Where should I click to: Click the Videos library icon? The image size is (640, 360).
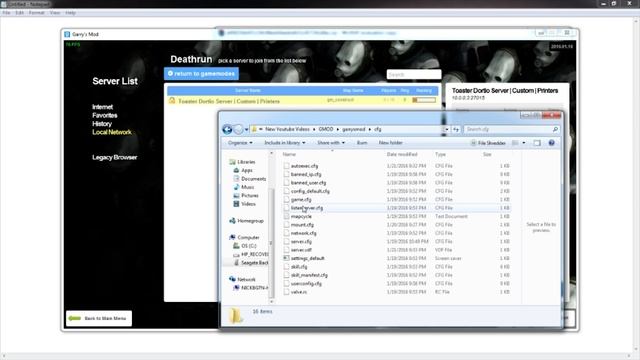(236, 204)
